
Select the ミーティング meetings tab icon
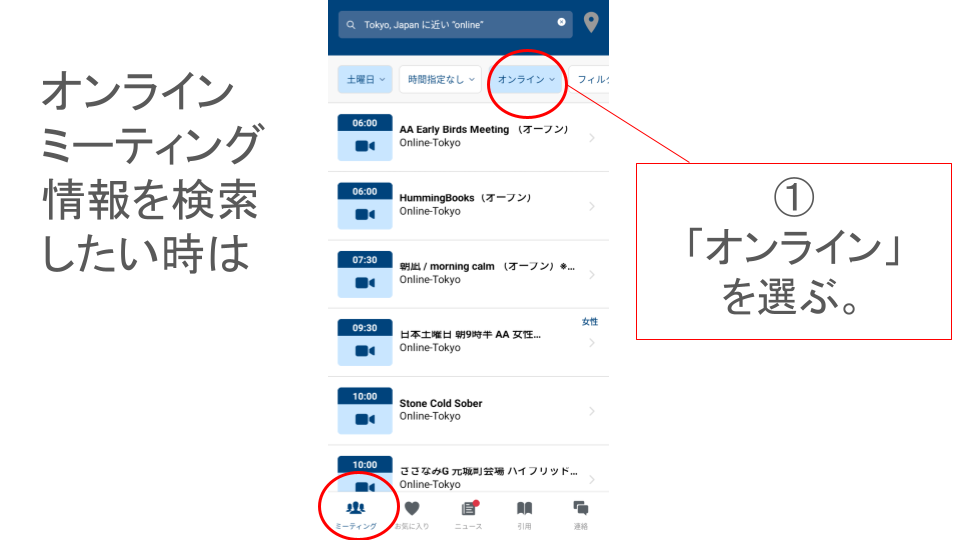tap(356, 510)
